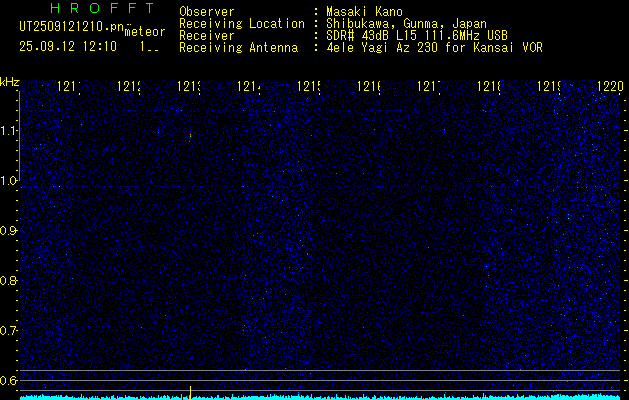Click the 0.6 kHz frequency axis label
The image size is (629, 400).
point(8,380)
